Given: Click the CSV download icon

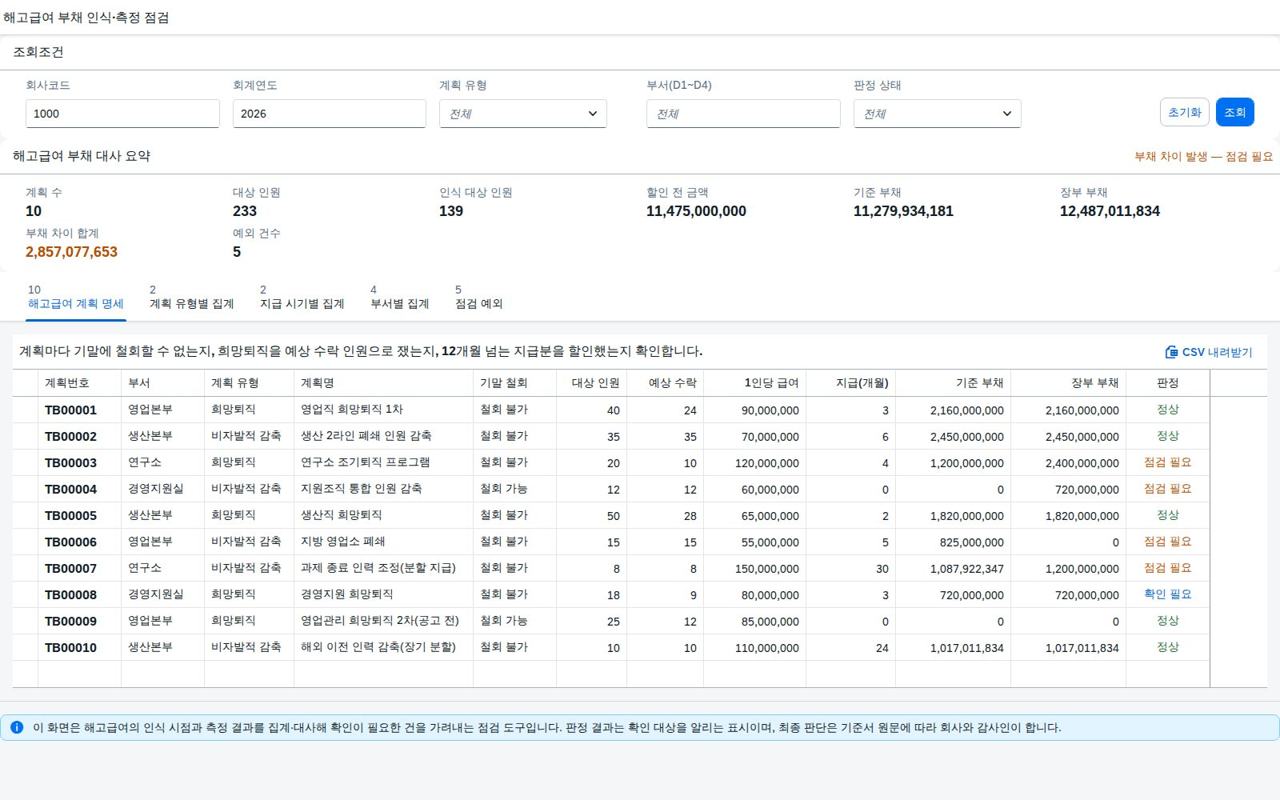Looking at the screenshot, I should pyautogui.click(x=1171, y=352).
